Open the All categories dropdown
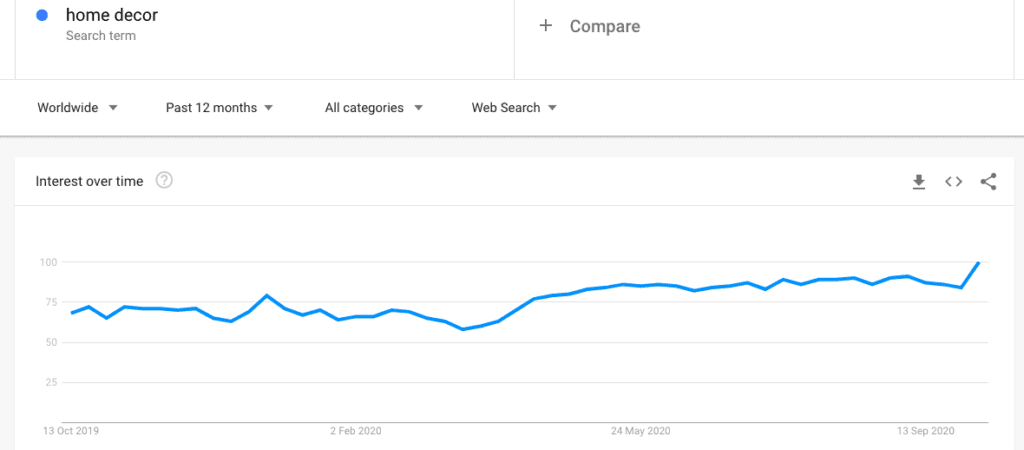The image size is (1024, 450). (374, 108)
